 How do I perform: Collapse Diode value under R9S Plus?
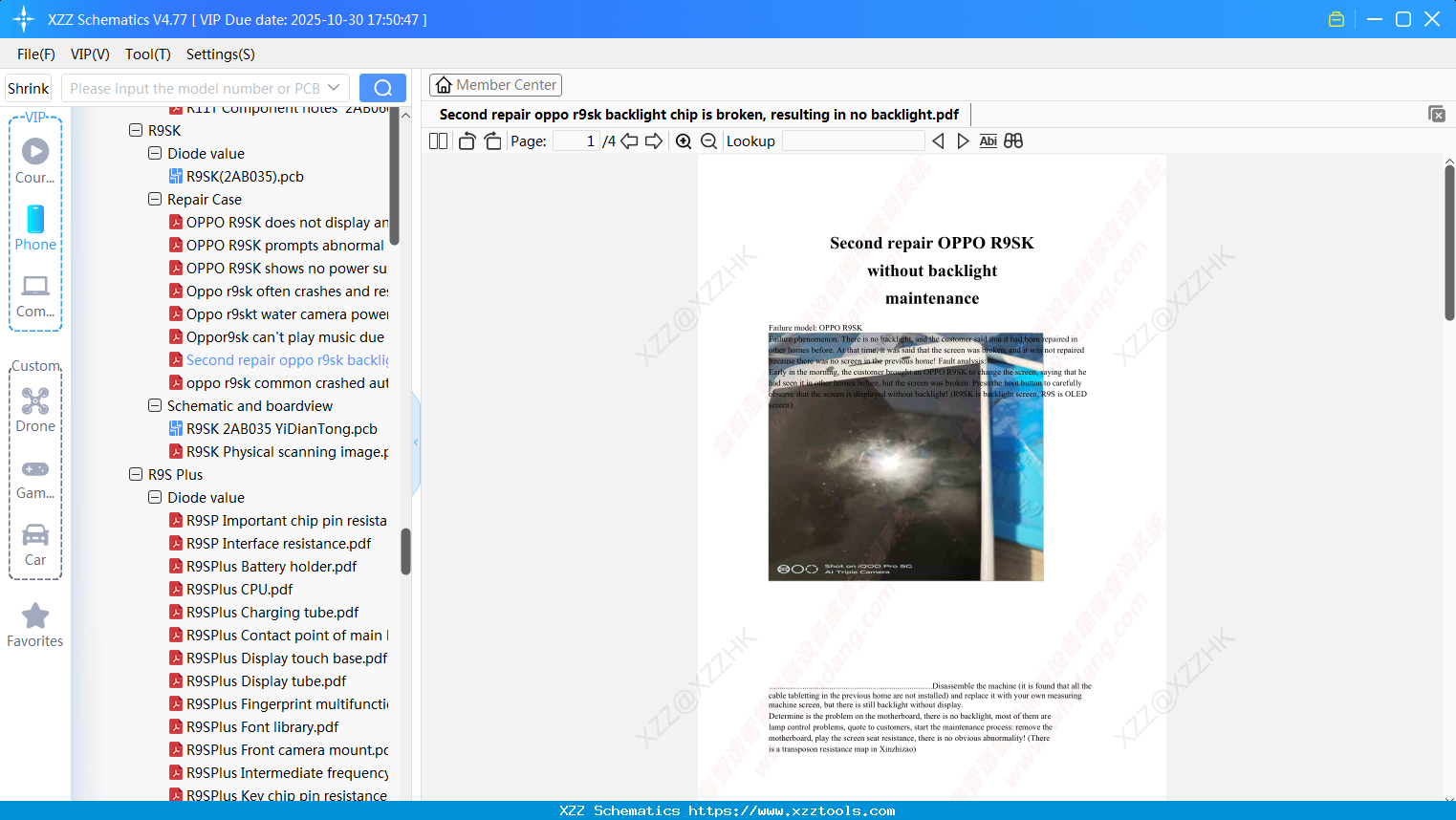155,497
